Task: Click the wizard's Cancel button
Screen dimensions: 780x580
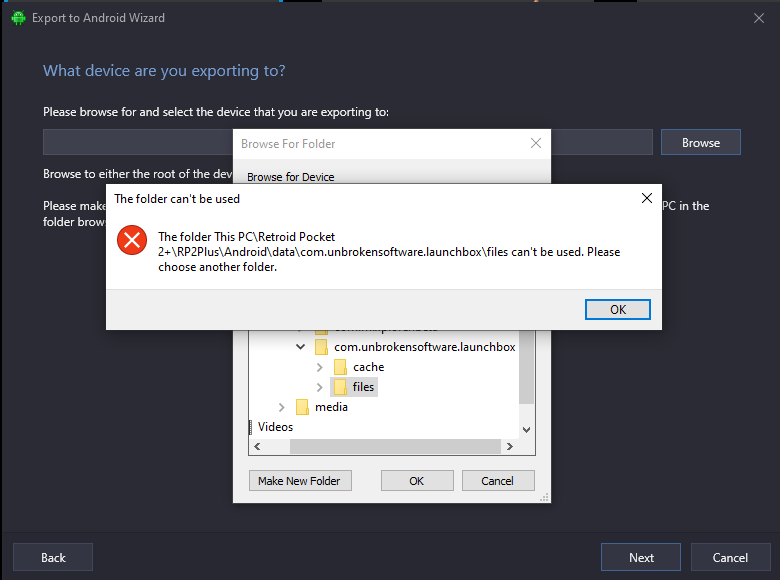Action: click(730, 557)
